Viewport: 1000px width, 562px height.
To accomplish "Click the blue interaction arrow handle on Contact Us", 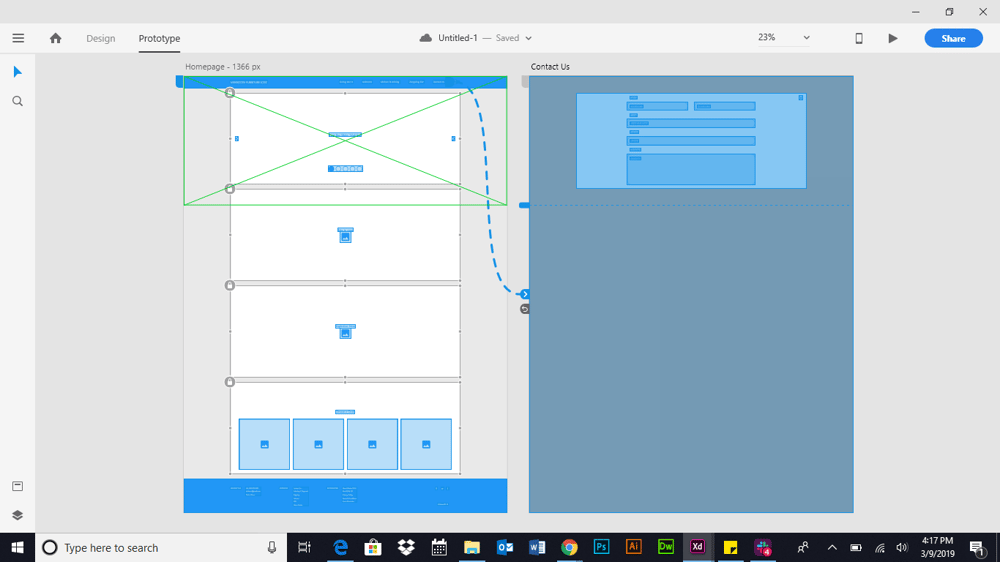I will coord(525,294).
